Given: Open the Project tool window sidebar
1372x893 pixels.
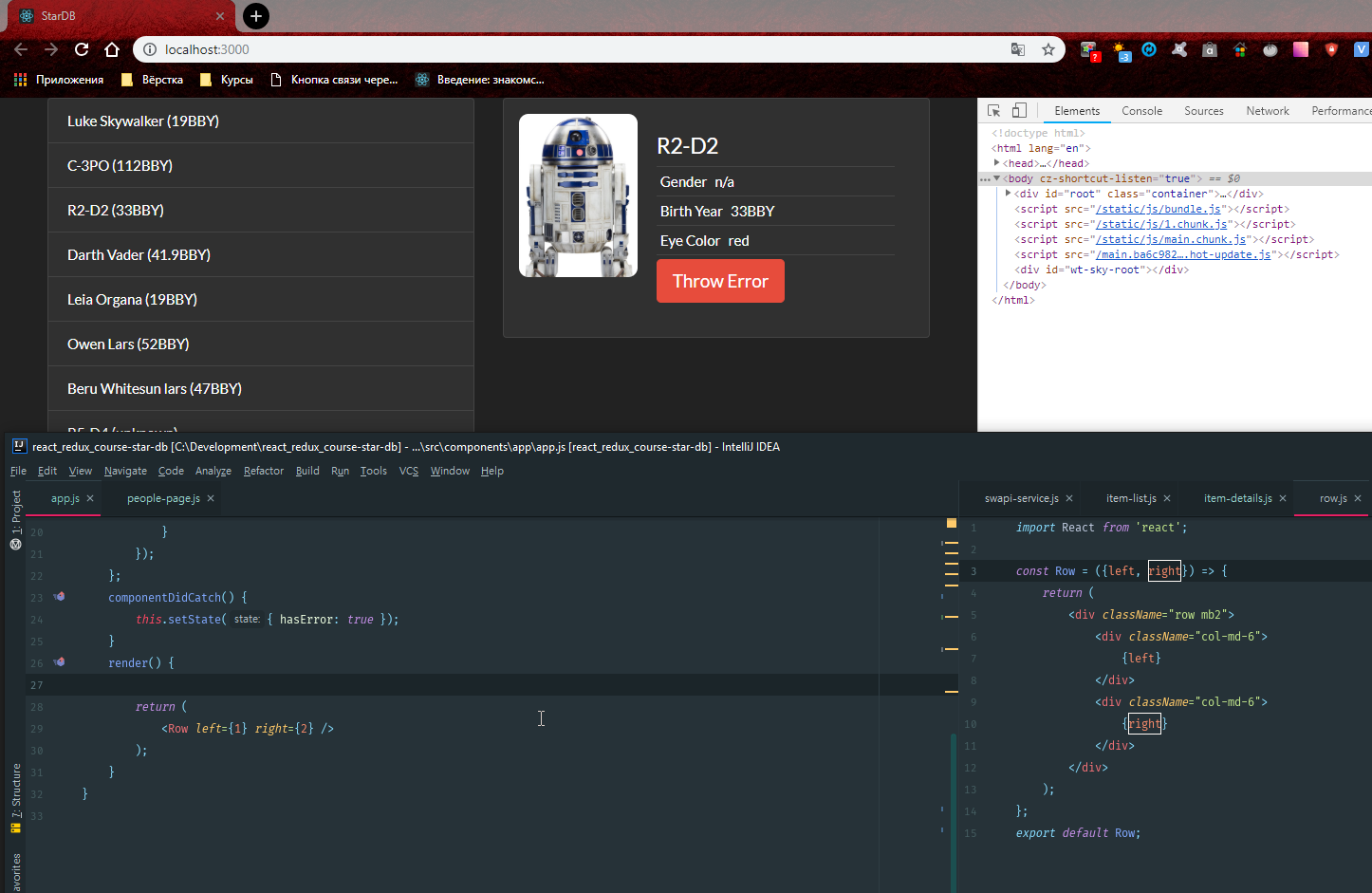Looking at the screenshot, I should (x=16, y=519).
